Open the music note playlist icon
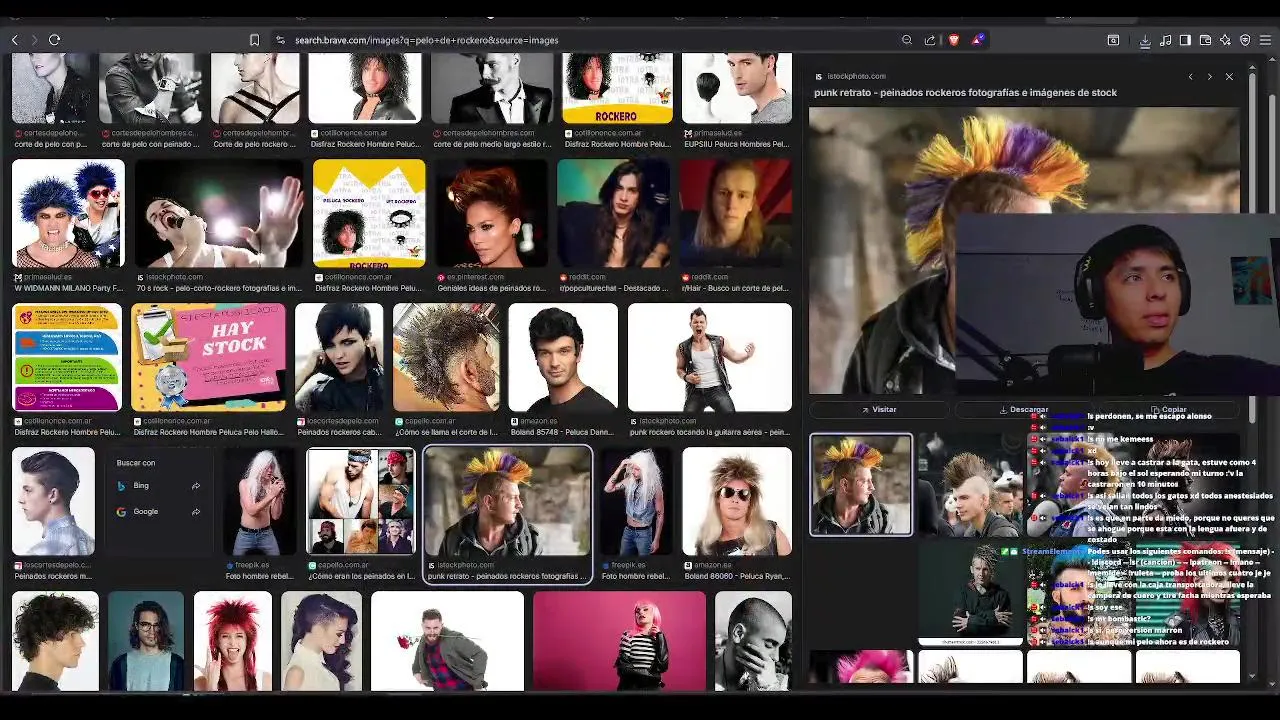The image size is (1280, 720). pyautogui.click(x=1166, y=40)
